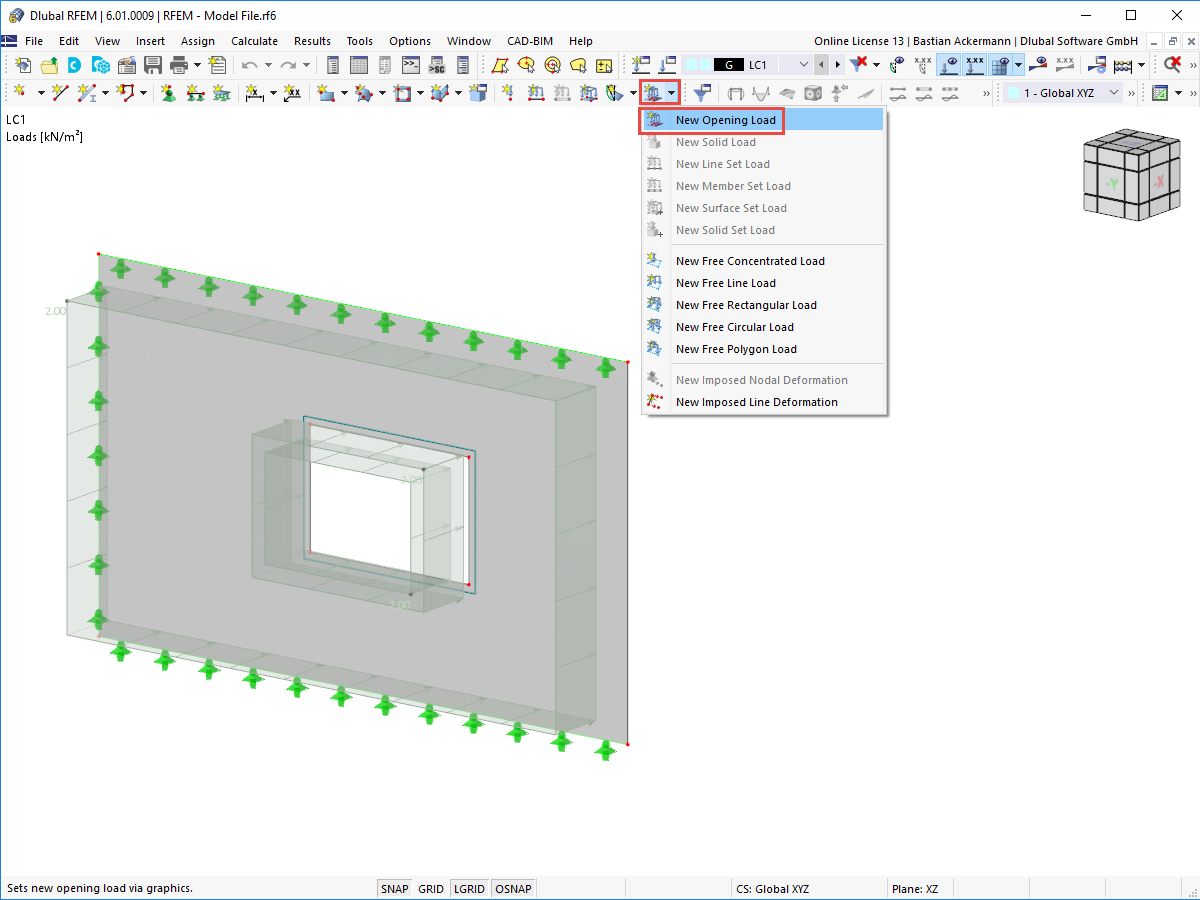
Task: Toggle Show Load Values x.xx button
Action: 974,65
